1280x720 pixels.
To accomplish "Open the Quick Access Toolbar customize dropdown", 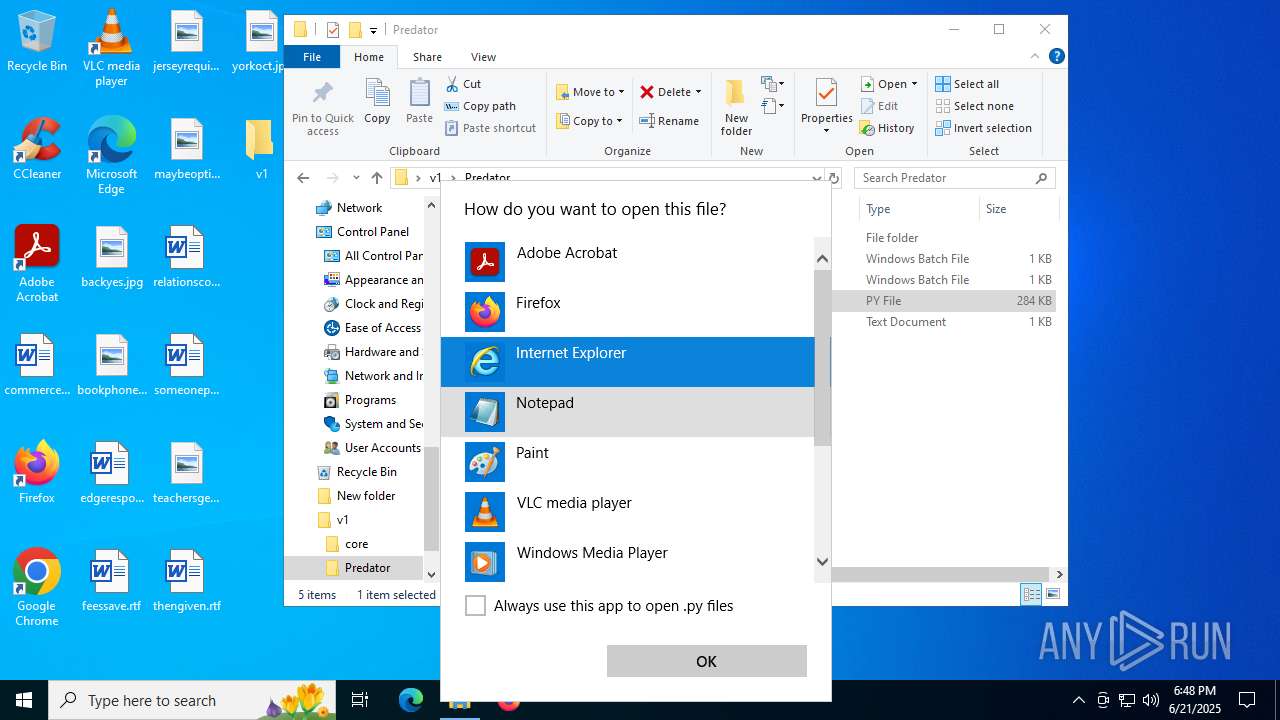I will tap(373, 30).
